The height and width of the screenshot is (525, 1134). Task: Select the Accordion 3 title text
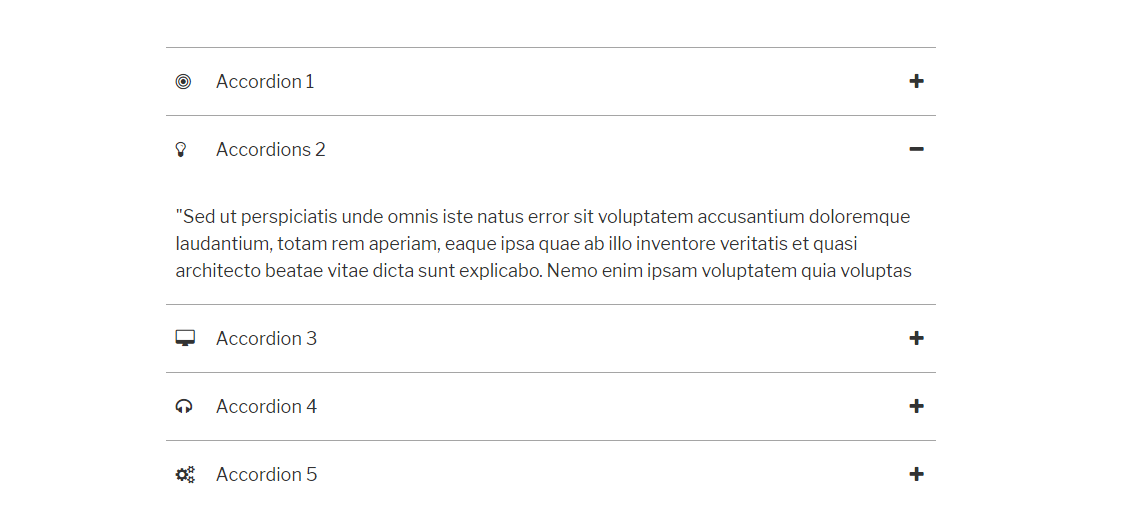click(x=266, y=339)
